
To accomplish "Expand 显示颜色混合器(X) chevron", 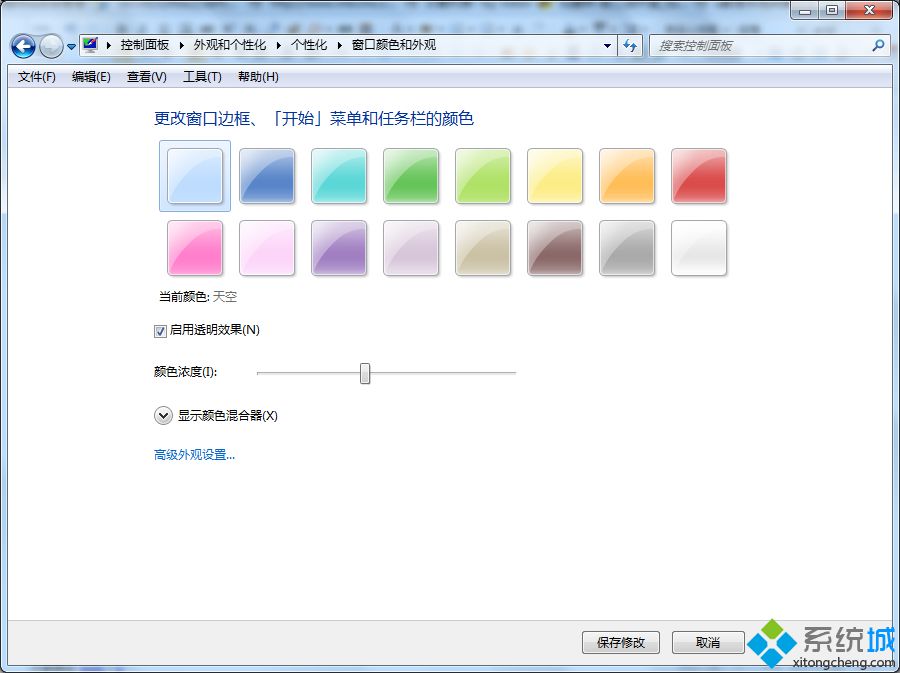I will click(163, 415).
